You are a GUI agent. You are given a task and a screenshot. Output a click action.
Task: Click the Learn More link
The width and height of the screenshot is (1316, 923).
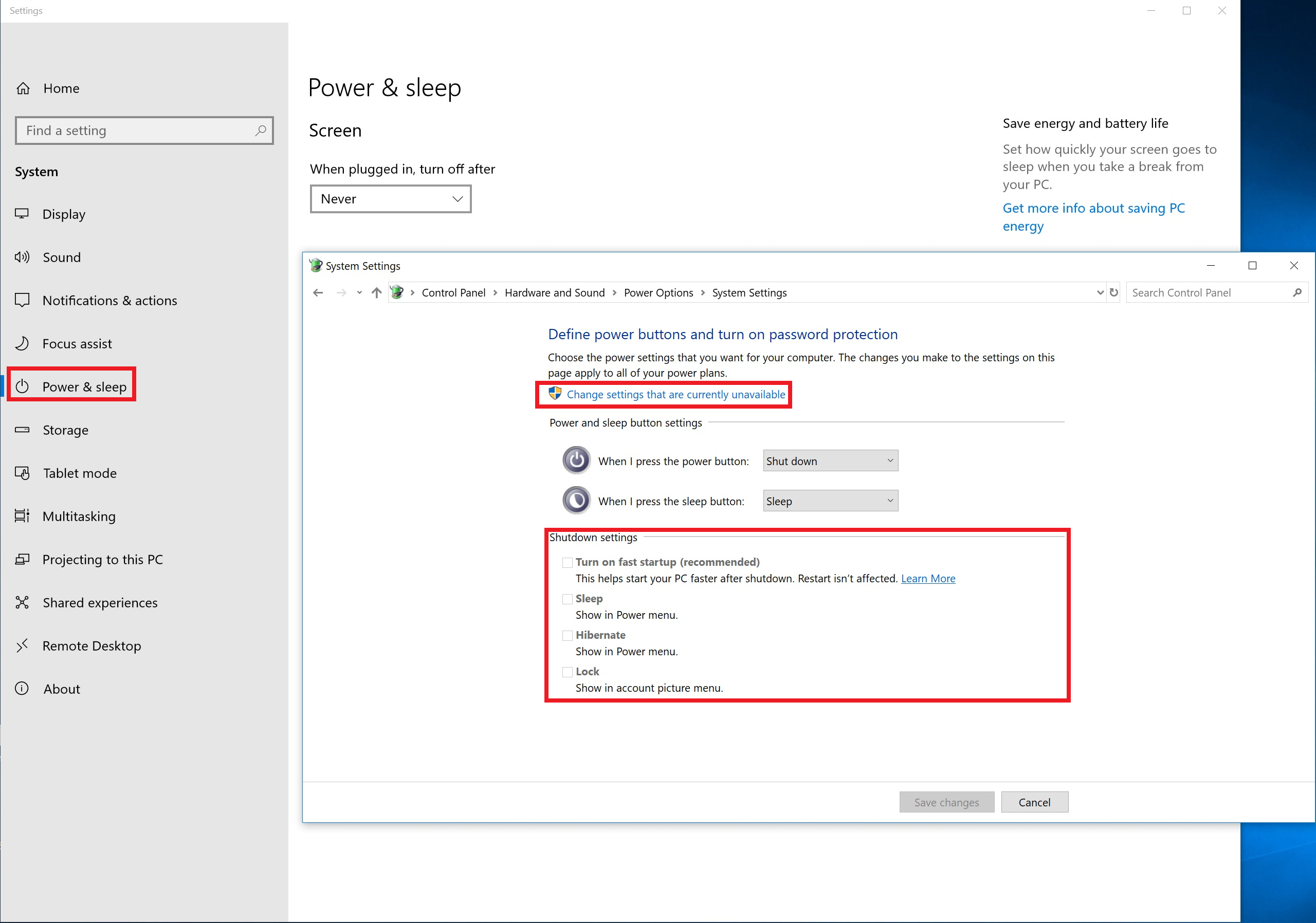click(928, 579)
